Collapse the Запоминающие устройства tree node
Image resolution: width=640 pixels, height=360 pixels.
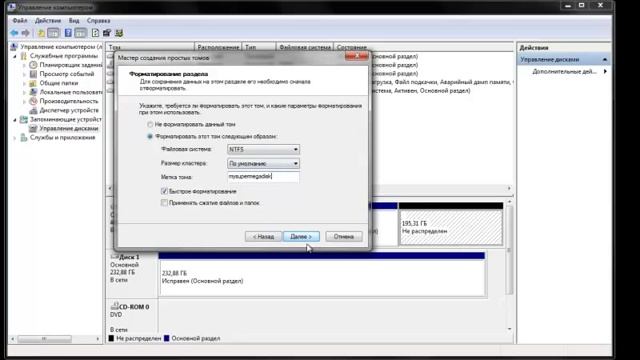pos(15,119)
